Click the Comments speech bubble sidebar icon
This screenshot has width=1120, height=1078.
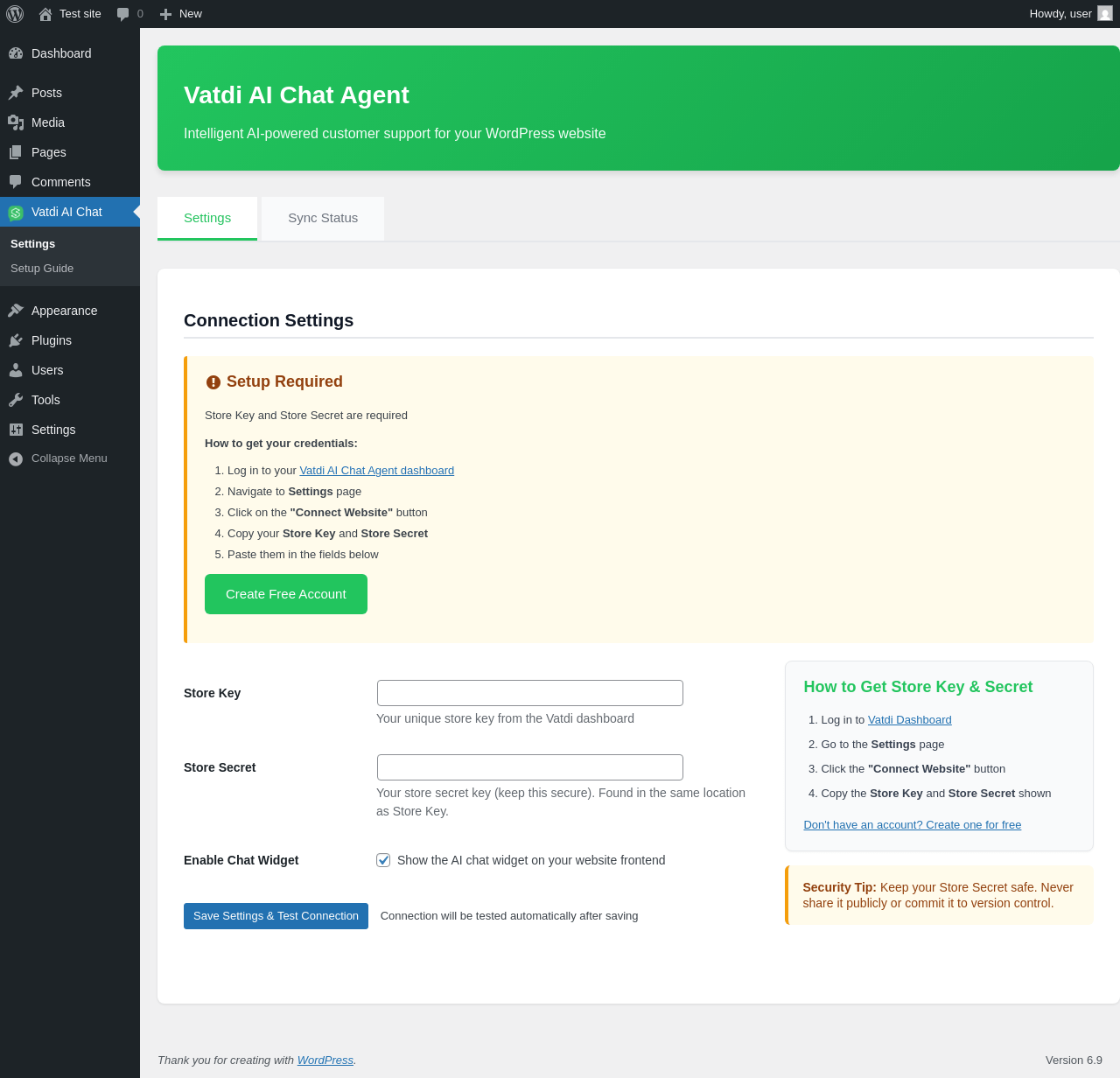click(16, 182)
